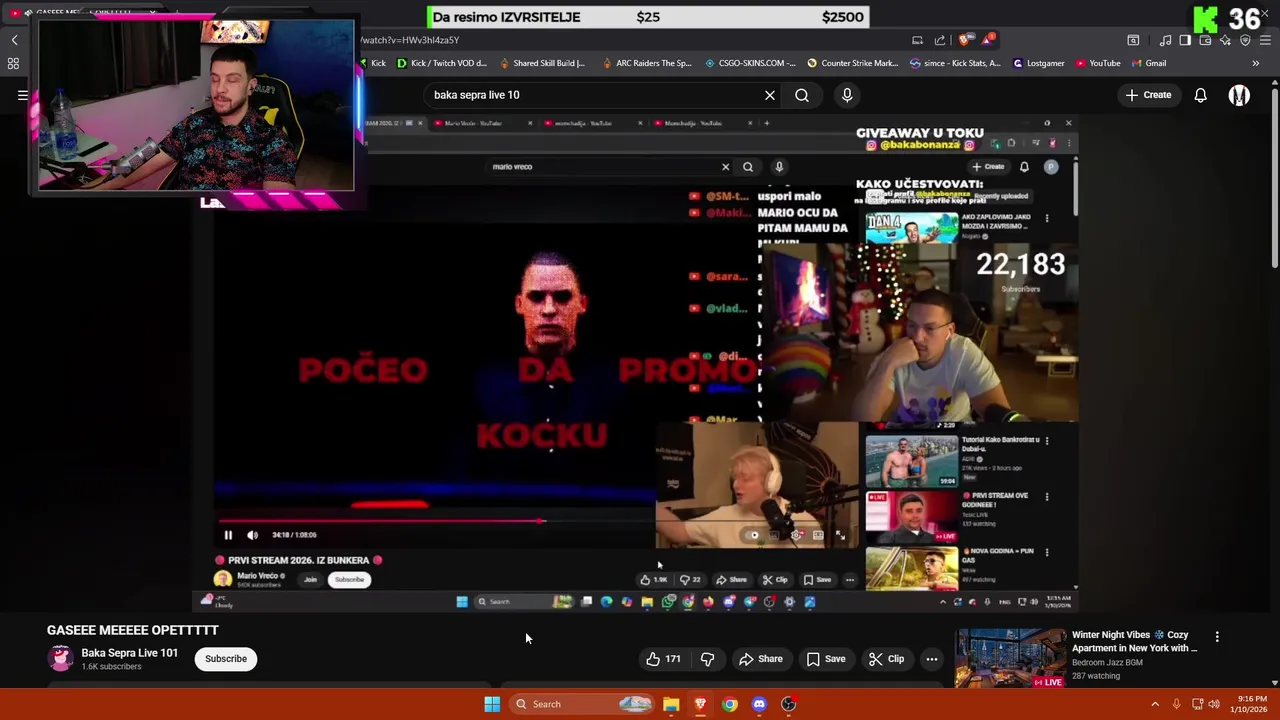Open the ARC Raiders bookmark
The width and height of the screenshot is (1280, 720).
click(x=647, y=63)
